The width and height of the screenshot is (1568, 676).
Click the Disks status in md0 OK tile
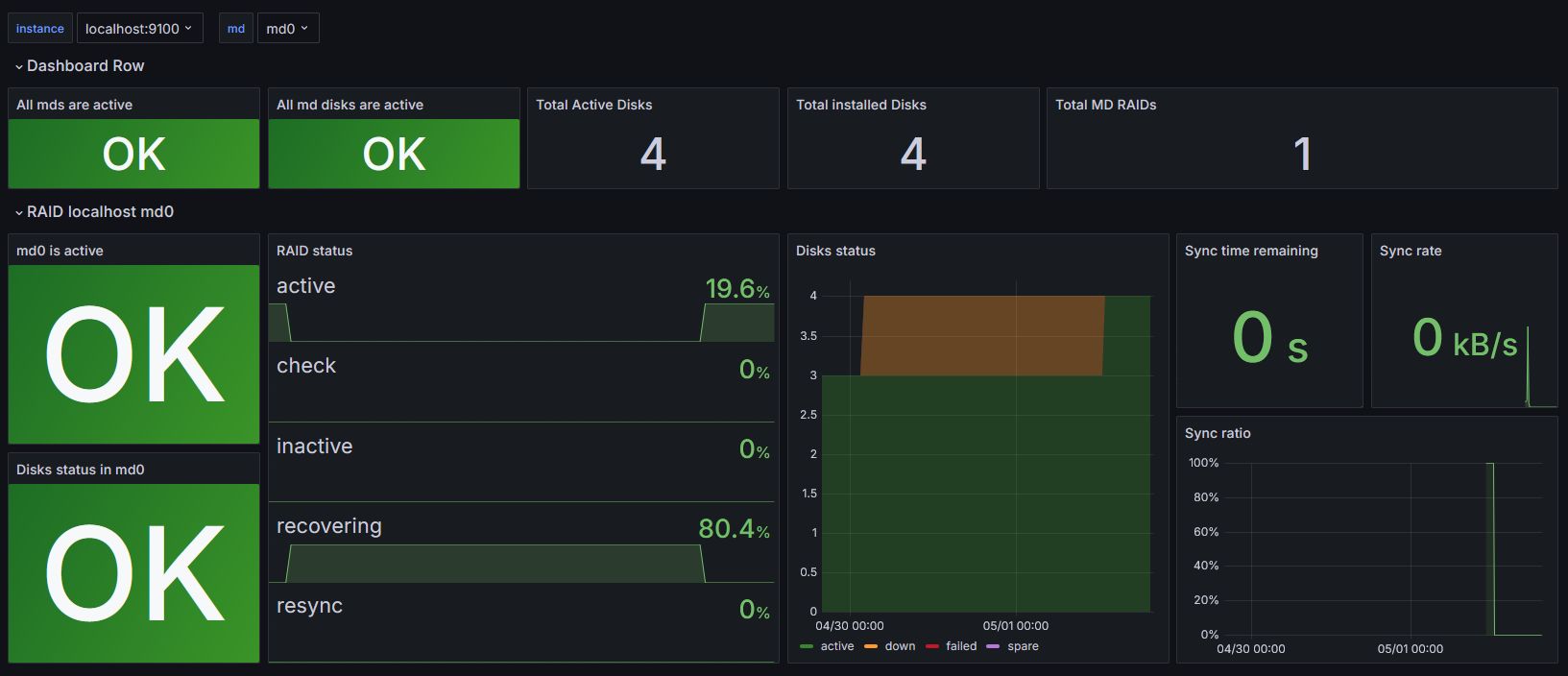[134, 573]
